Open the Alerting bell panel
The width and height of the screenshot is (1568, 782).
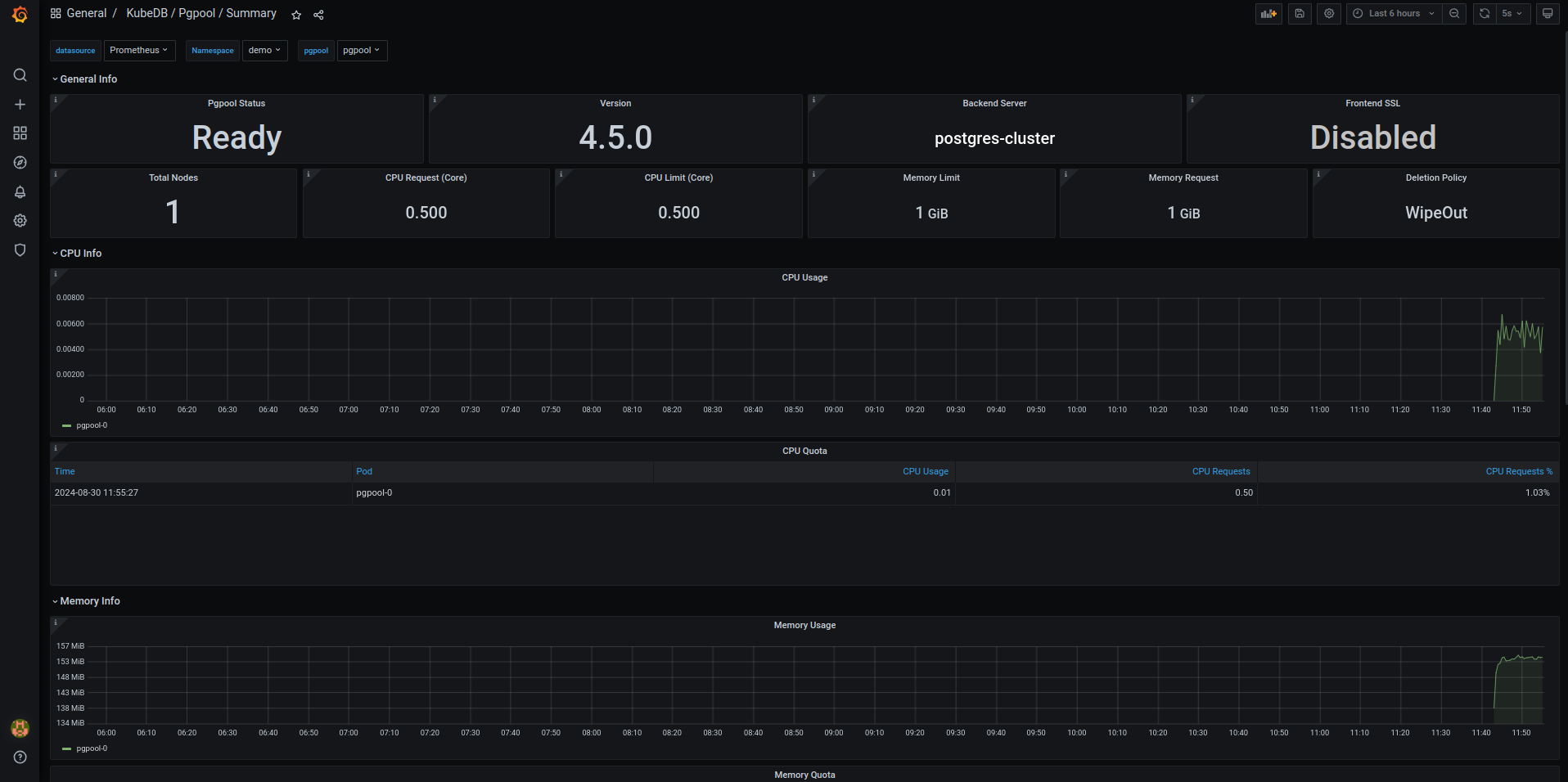pyautogui.click(x=20, y=191)
